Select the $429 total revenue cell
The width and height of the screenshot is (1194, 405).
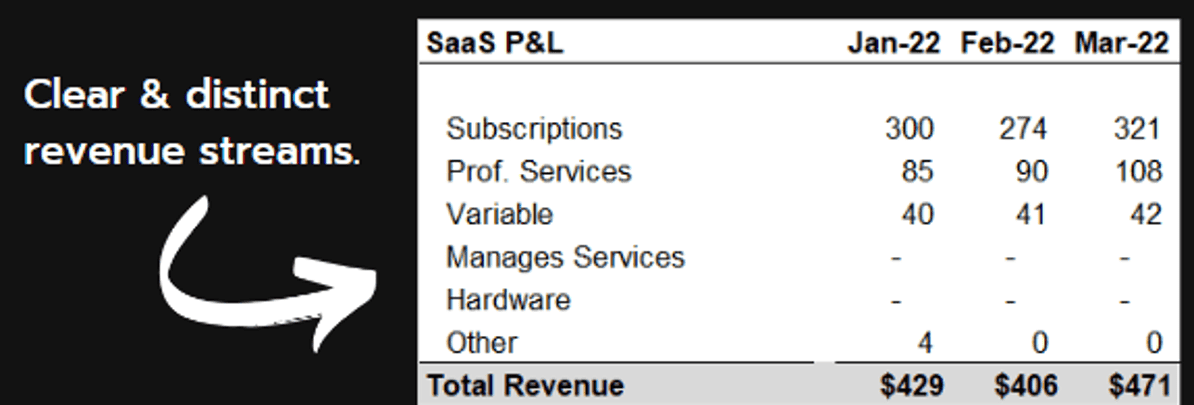911,385
